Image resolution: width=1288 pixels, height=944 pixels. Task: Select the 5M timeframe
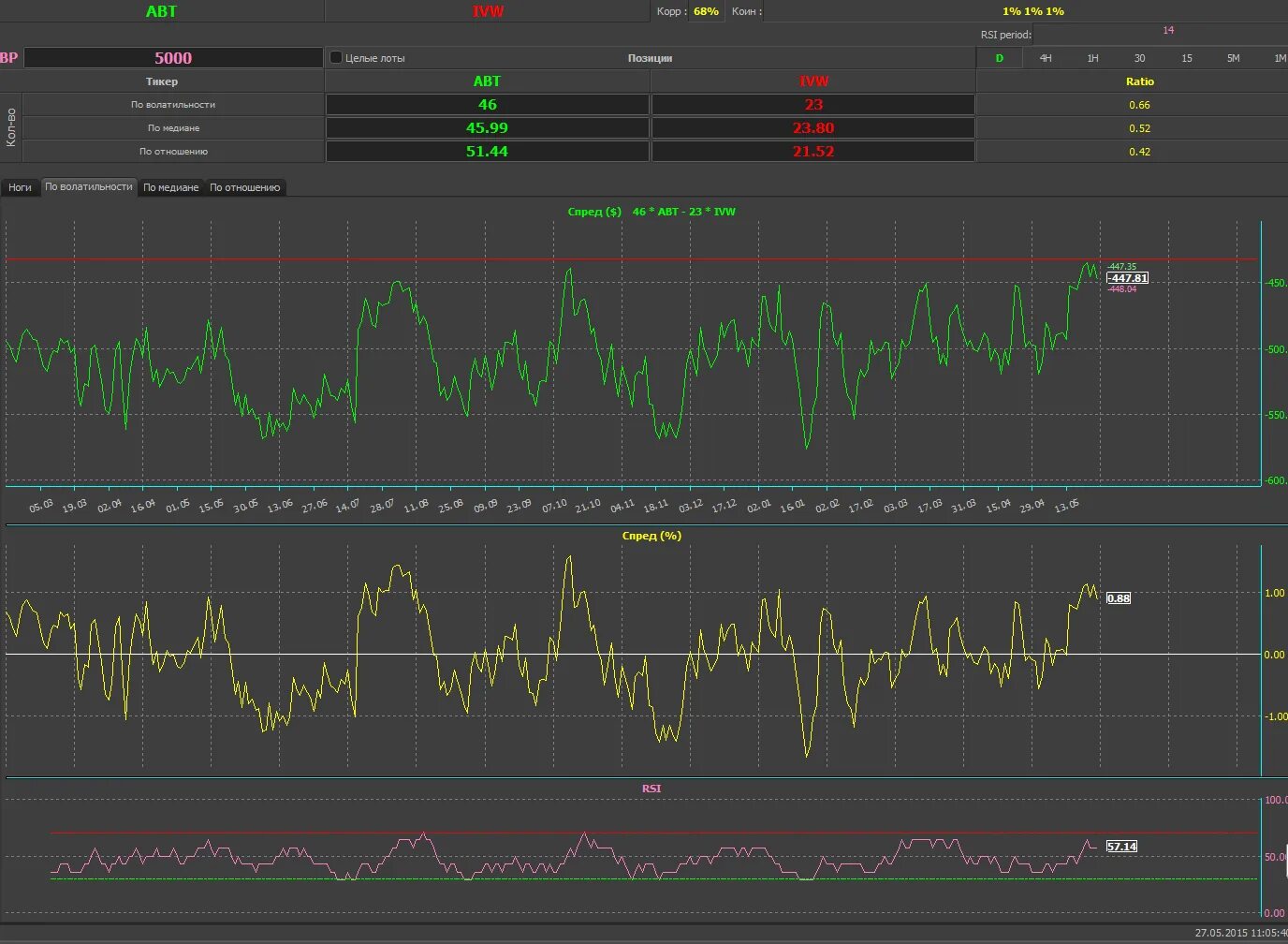coord(1234,58)
